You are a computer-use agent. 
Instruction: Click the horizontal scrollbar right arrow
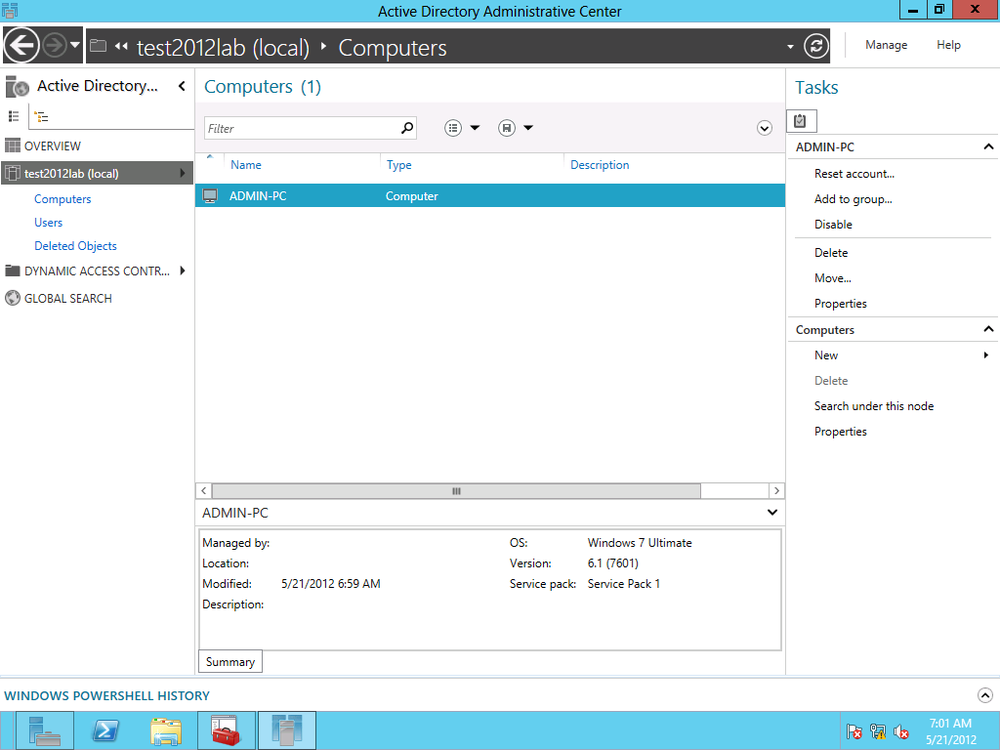[x=776, y=490]
